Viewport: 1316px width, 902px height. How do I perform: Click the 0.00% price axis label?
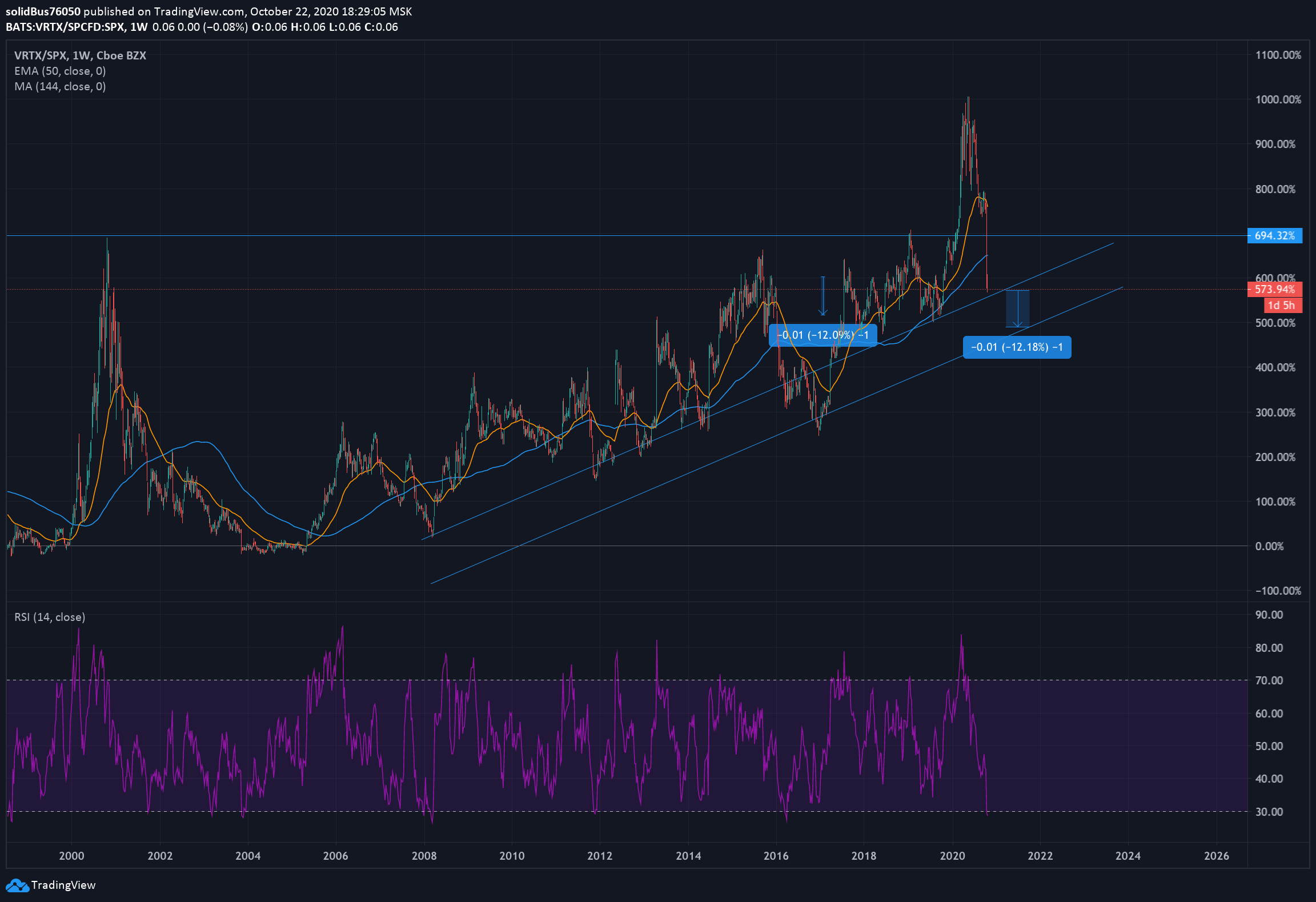pyautogui.click(x=1269, y=547)
